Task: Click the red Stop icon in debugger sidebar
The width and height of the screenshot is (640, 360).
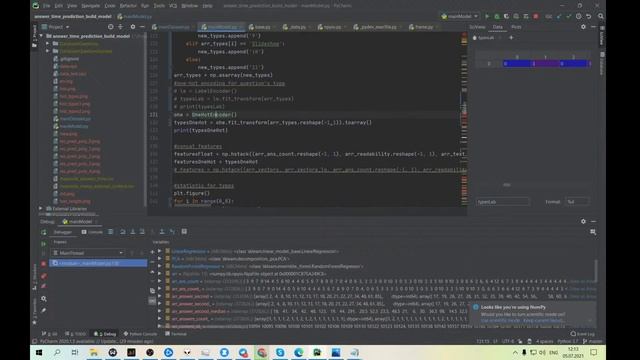Action: [x=44, y=264]
